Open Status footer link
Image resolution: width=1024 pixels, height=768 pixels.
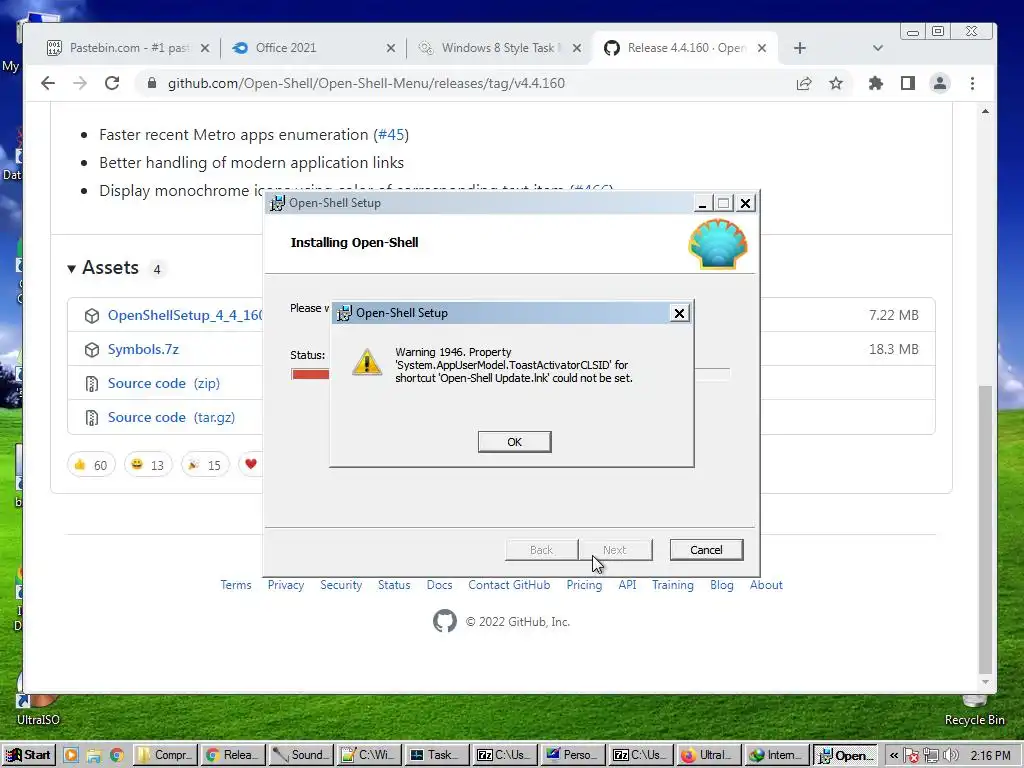click(x=394, y=584)
